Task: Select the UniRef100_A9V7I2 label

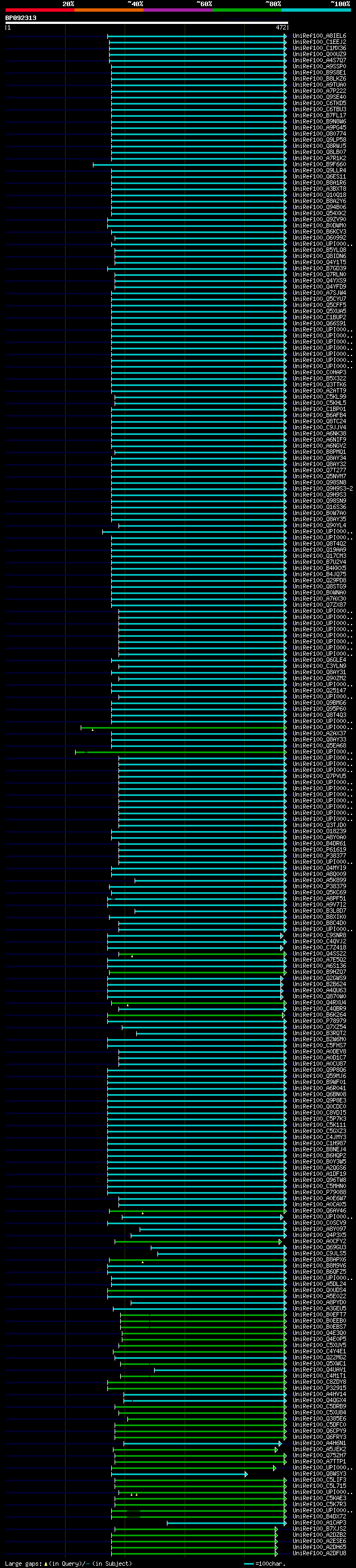Action: [x=319, y=904]
